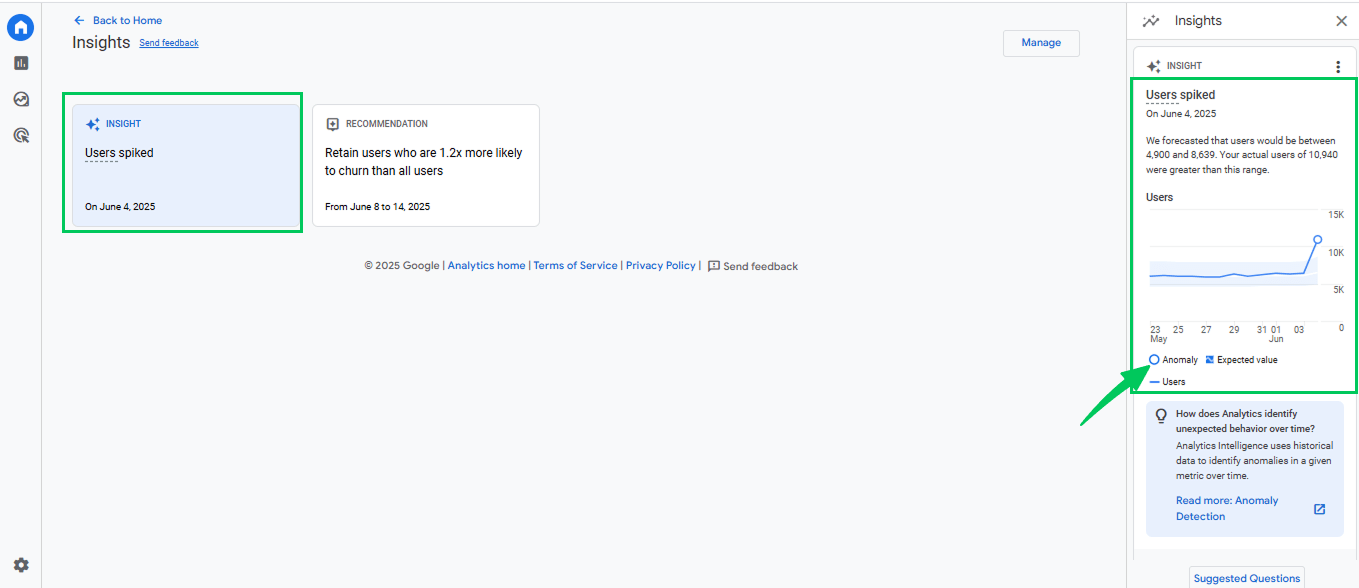Click the back arrow beside Back to Home
This screenshot has width=1359, height=588.
click(79, 20)
